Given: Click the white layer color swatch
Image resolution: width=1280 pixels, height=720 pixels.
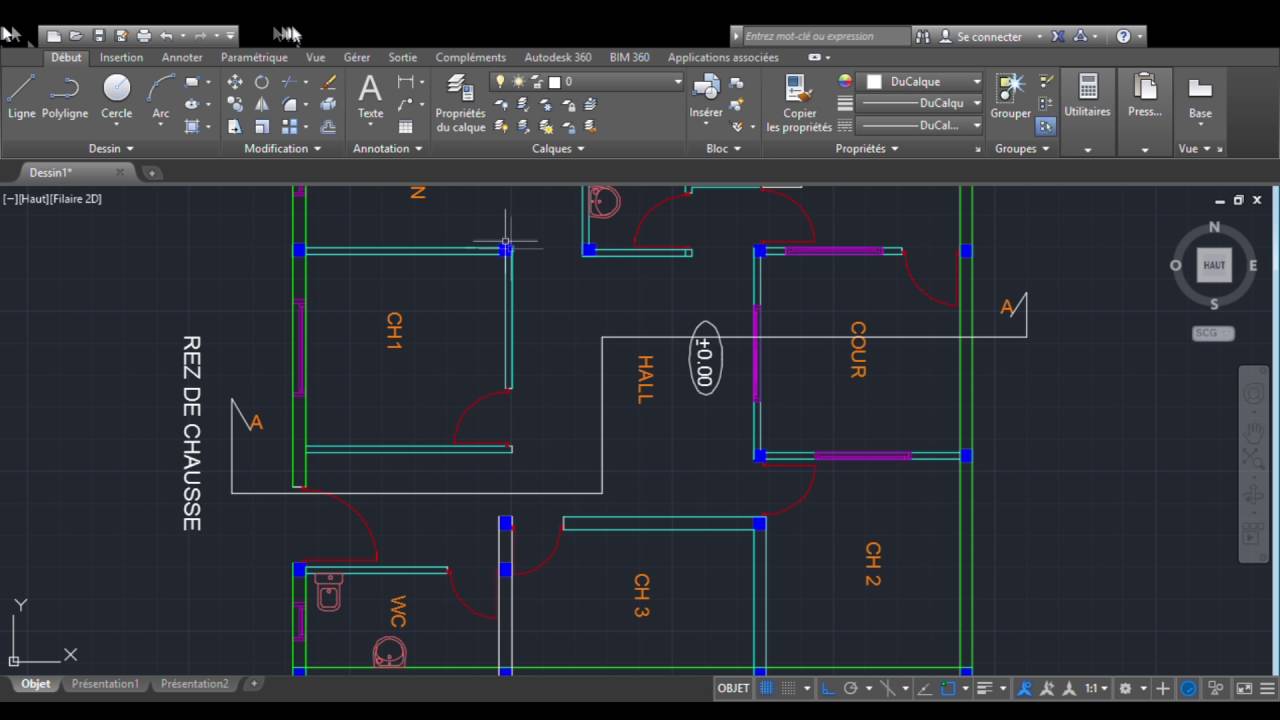Looking at the screenshot, I should (555, 82).
